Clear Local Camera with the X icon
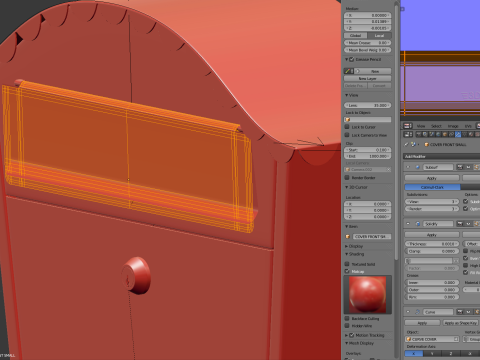480x360 pixels. click(388, 169)
